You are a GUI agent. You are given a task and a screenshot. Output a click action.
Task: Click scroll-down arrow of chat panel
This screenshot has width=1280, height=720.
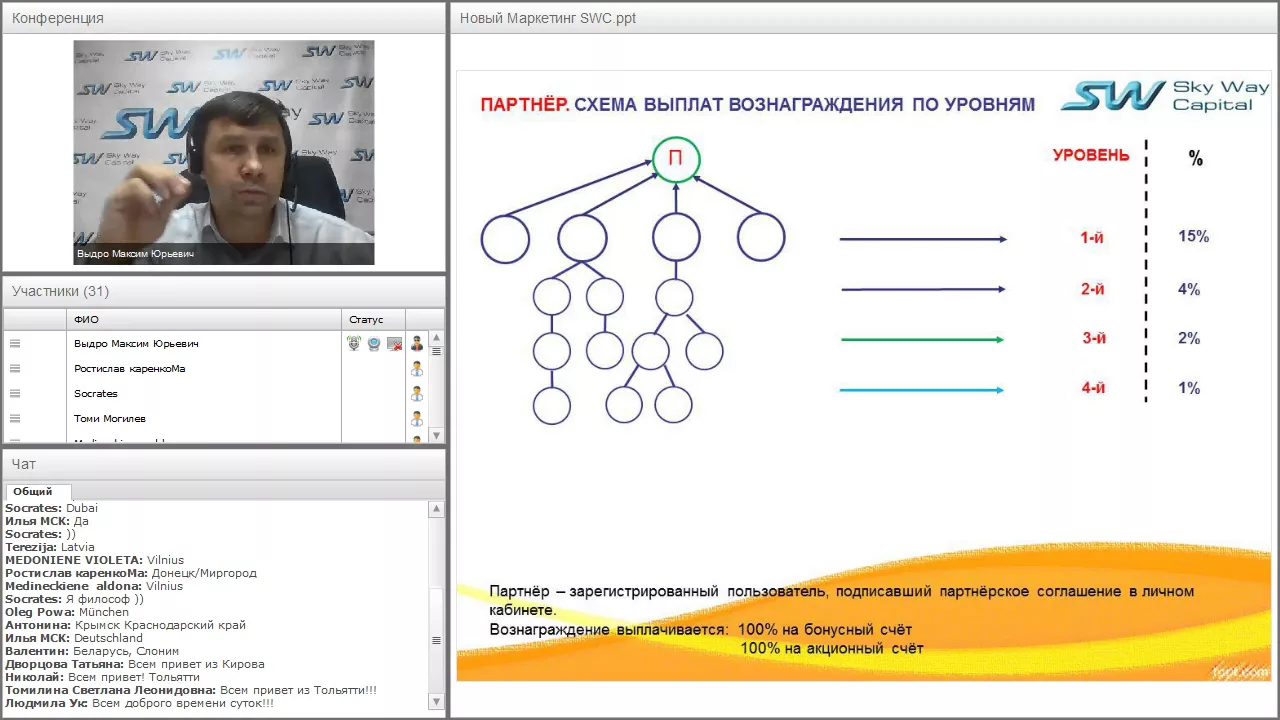click(436, 704)
